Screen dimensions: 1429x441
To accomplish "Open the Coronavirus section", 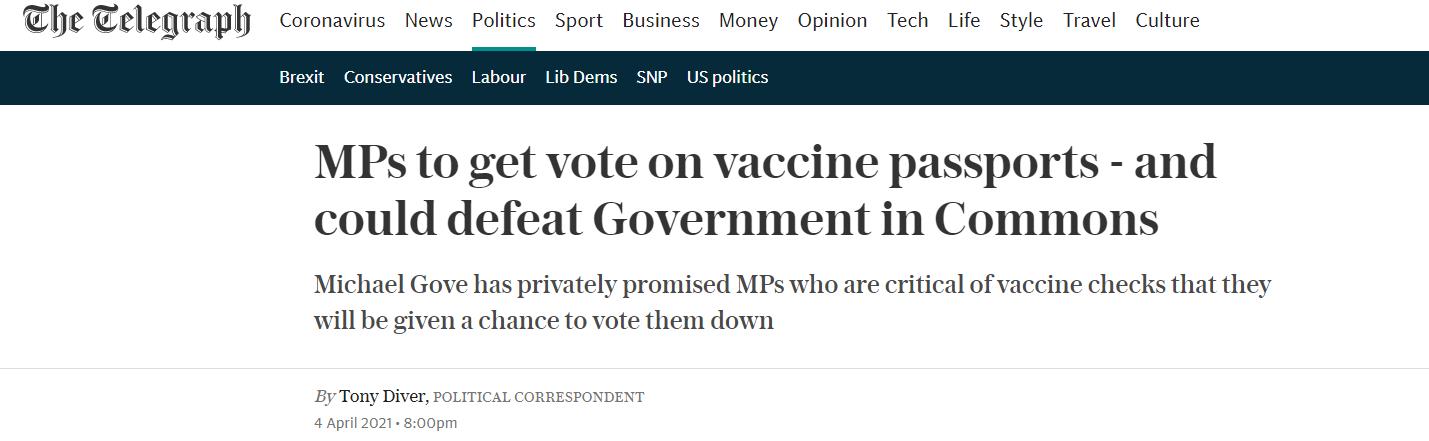I will 332,21.
